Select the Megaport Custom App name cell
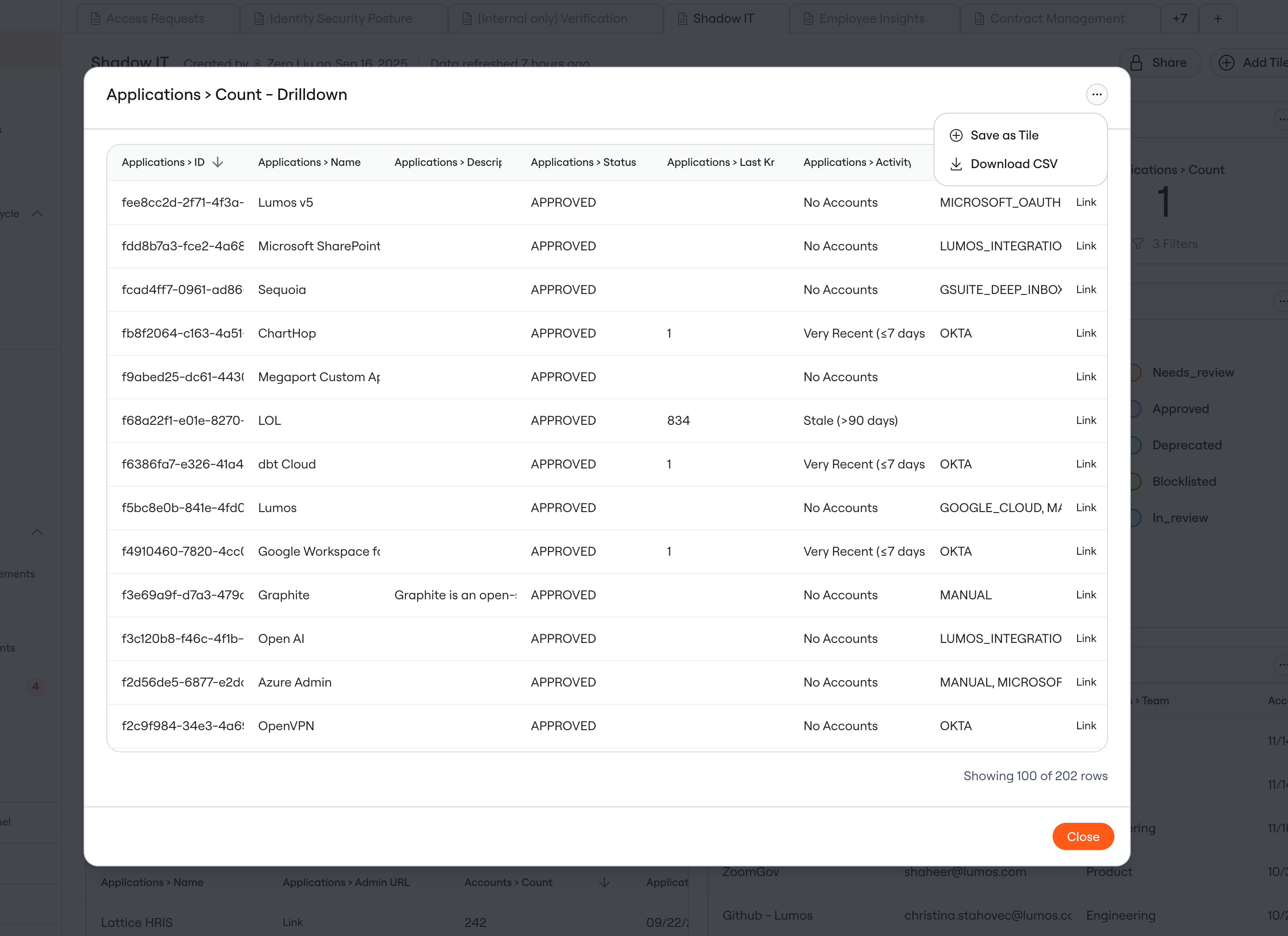 coord(319,377)
